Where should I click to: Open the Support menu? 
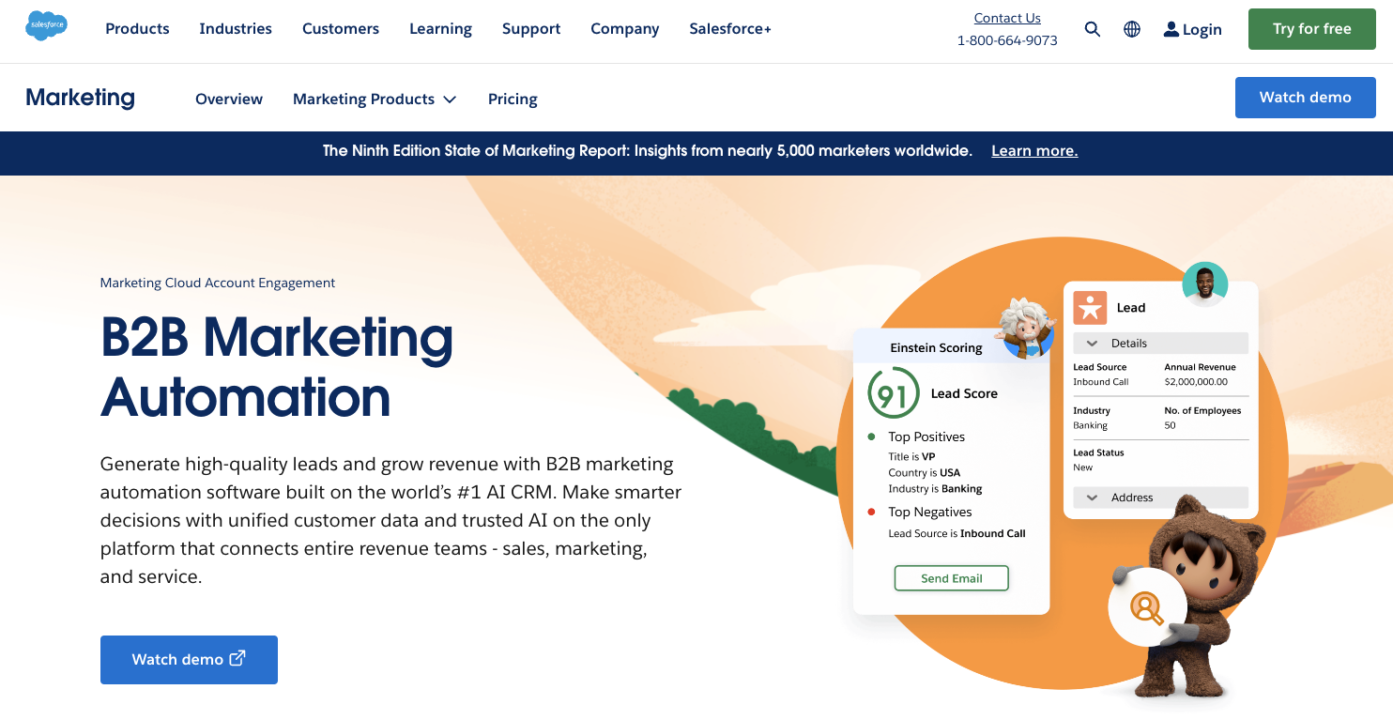click(531, 29)
